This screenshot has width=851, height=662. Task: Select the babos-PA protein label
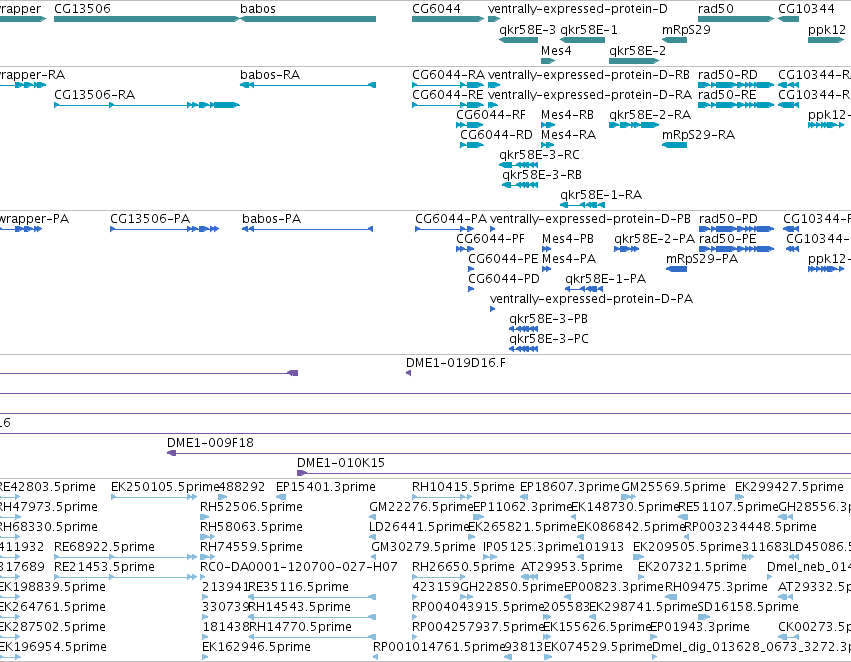point(271,219)
